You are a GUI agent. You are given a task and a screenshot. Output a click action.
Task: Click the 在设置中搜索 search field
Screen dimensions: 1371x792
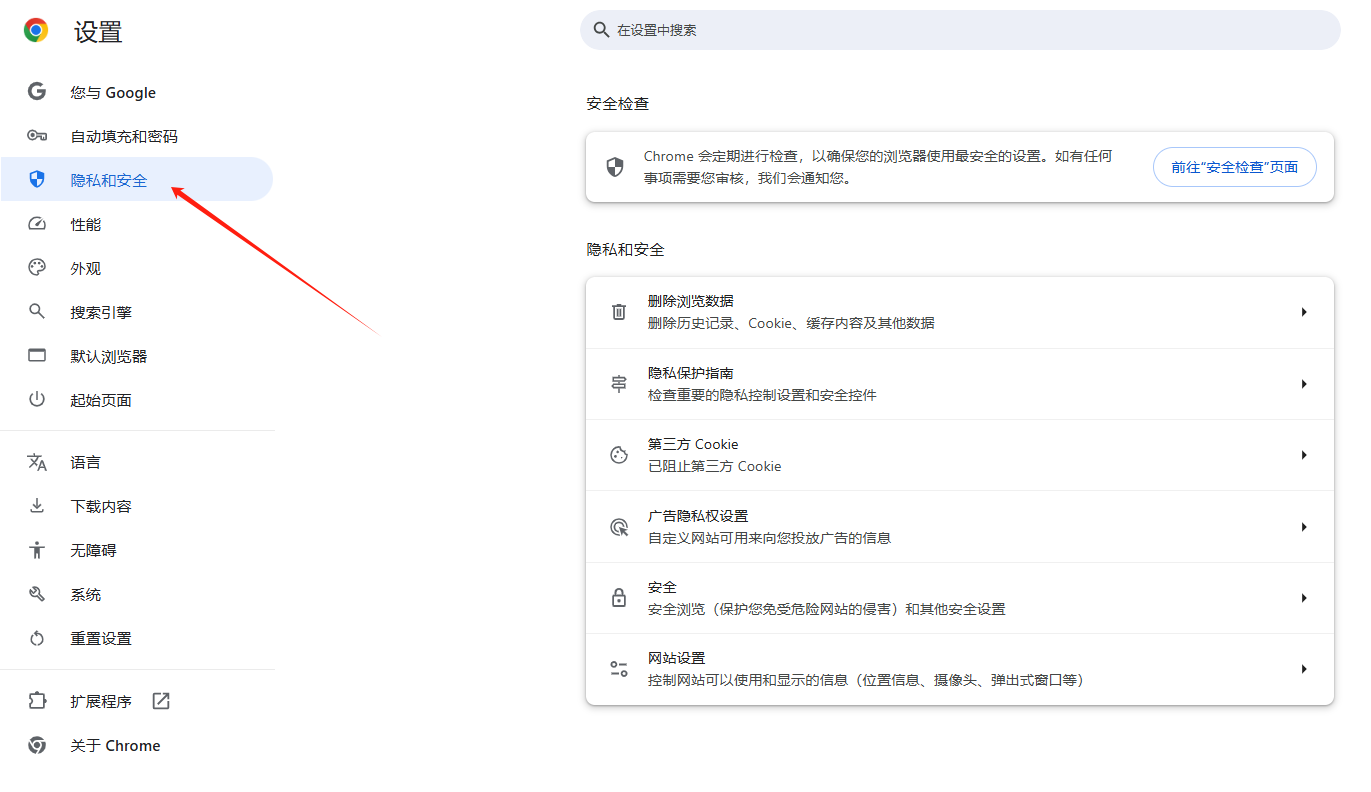pos(960,30)
